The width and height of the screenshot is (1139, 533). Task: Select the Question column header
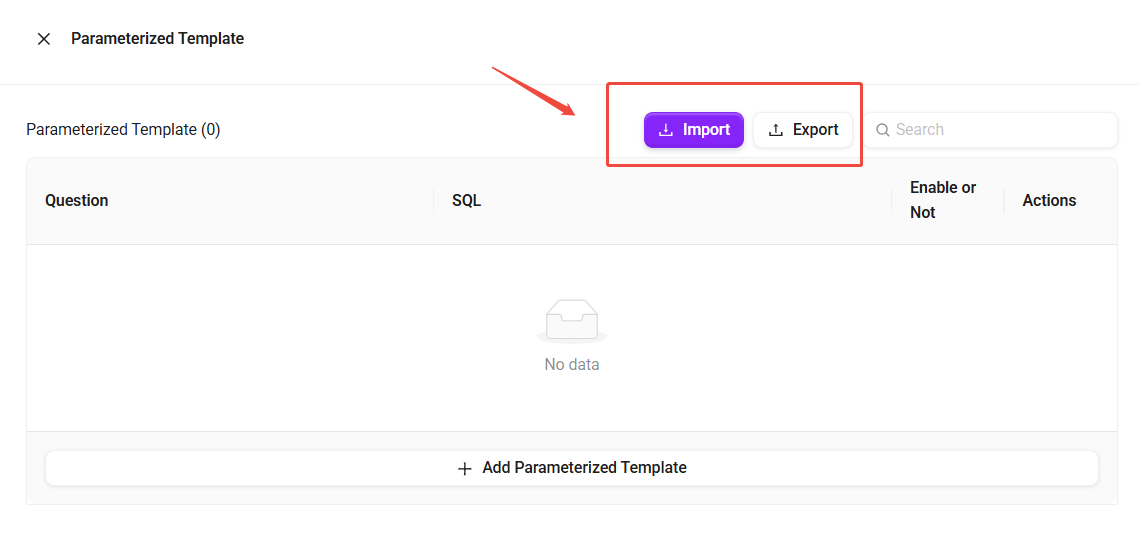tap(77, 201)
